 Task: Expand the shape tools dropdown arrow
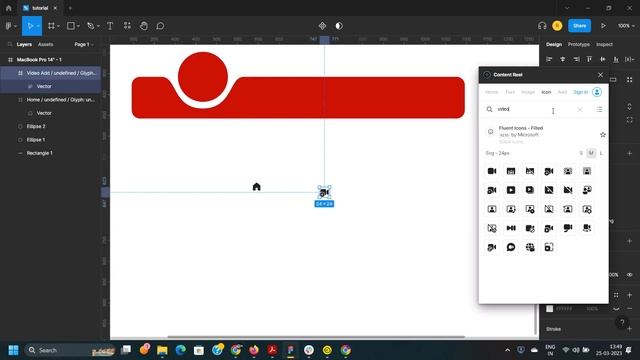[78, 26]
